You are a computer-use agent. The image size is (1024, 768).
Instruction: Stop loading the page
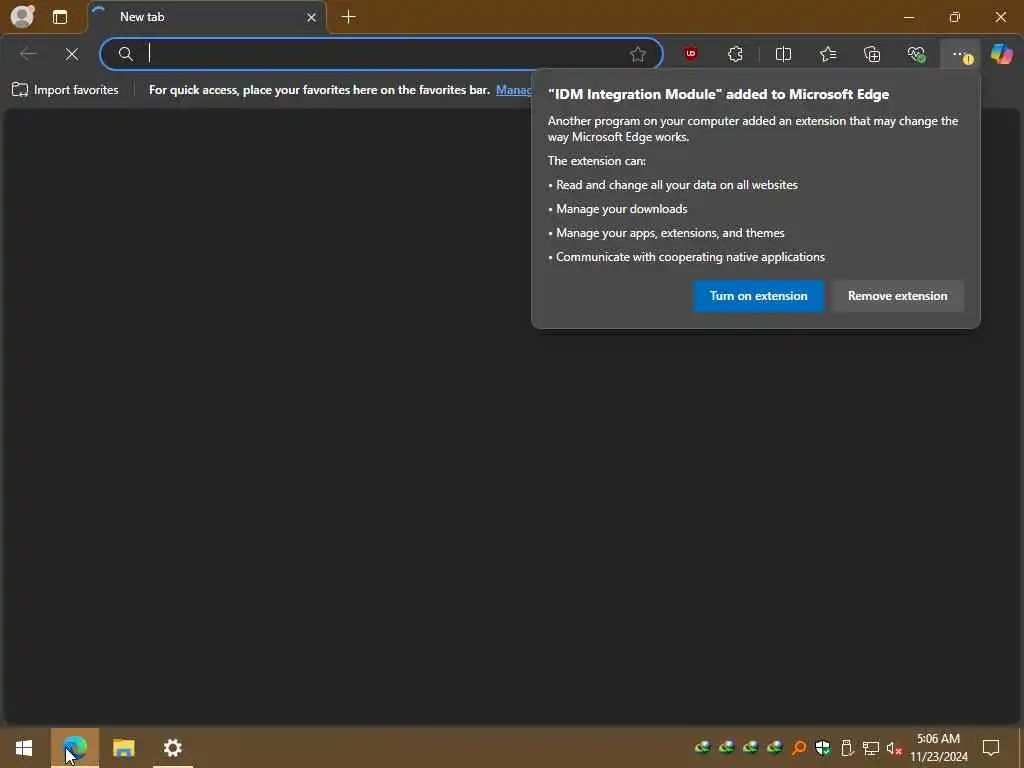72,54
